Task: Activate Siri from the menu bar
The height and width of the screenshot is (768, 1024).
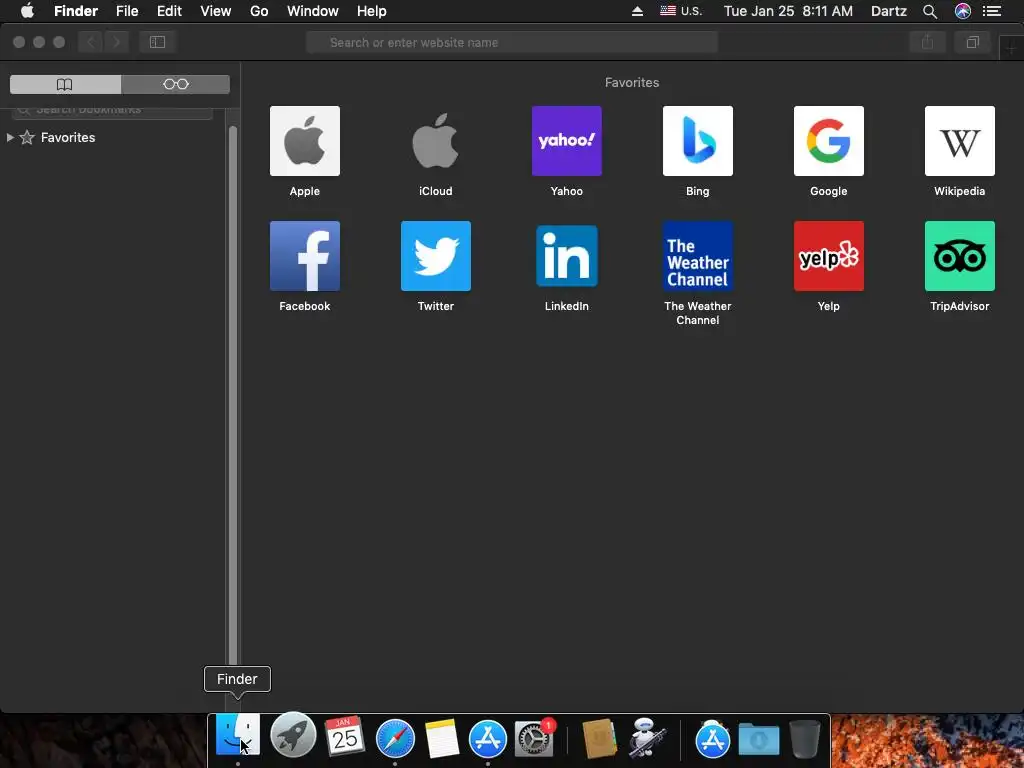Action: tap(963, 11)
